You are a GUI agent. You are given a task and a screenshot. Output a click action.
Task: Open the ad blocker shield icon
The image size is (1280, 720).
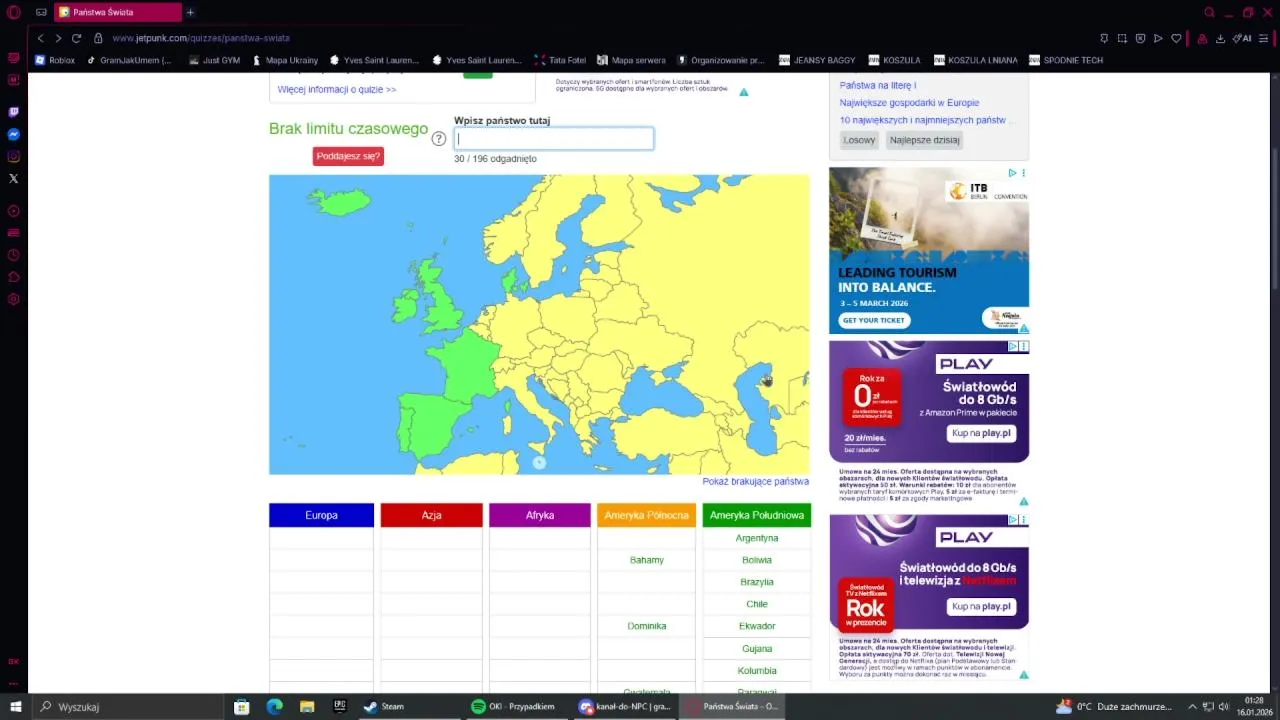click(1140, 38)
